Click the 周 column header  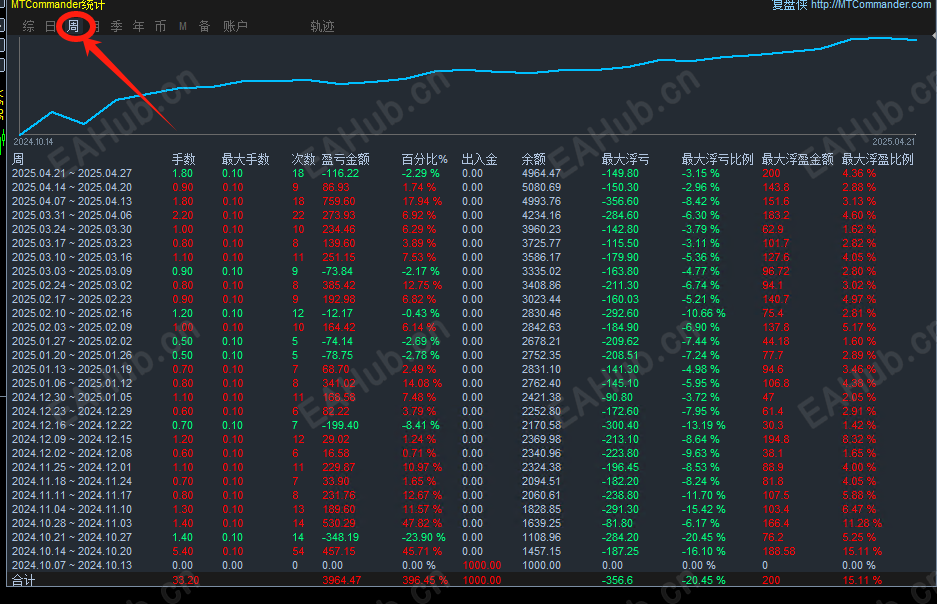click(19, 160)
